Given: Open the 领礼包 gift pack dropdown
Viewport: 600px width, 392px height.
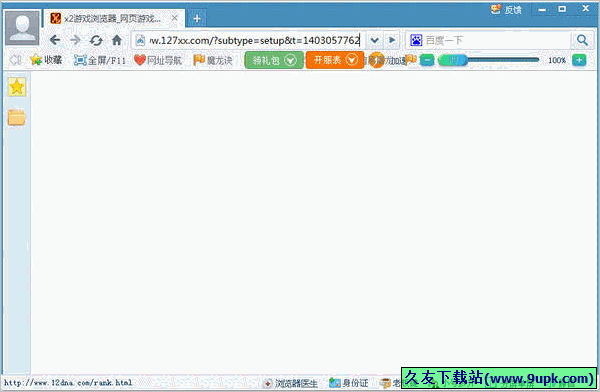Looking at the screenshot, I should coord(274,60).
